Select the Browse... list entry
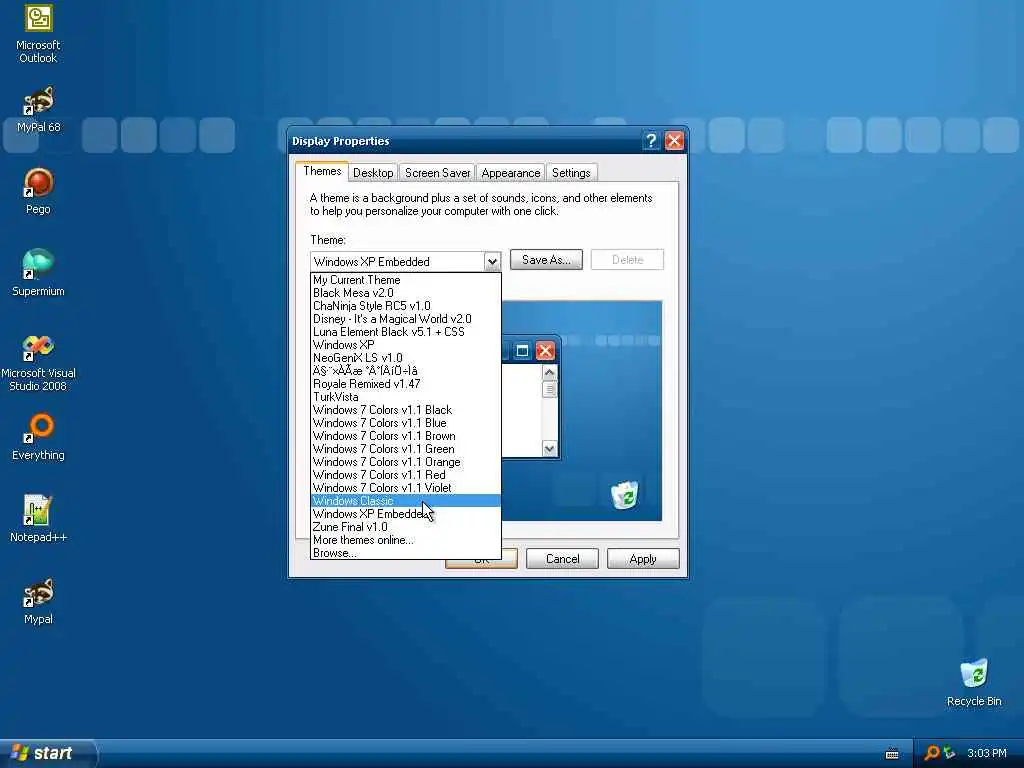The width and height of the screenshot is (1024, 768). 406,553
